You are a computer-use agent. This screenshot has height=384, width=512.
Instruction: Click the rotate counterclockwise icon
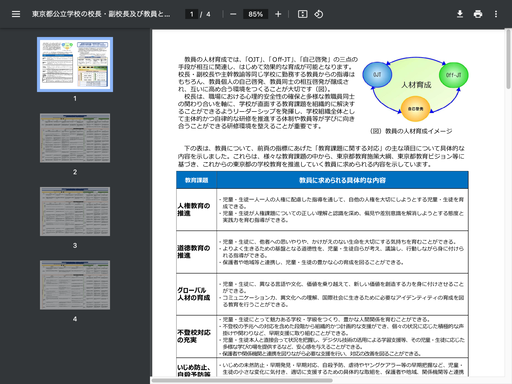click(319, 14)
